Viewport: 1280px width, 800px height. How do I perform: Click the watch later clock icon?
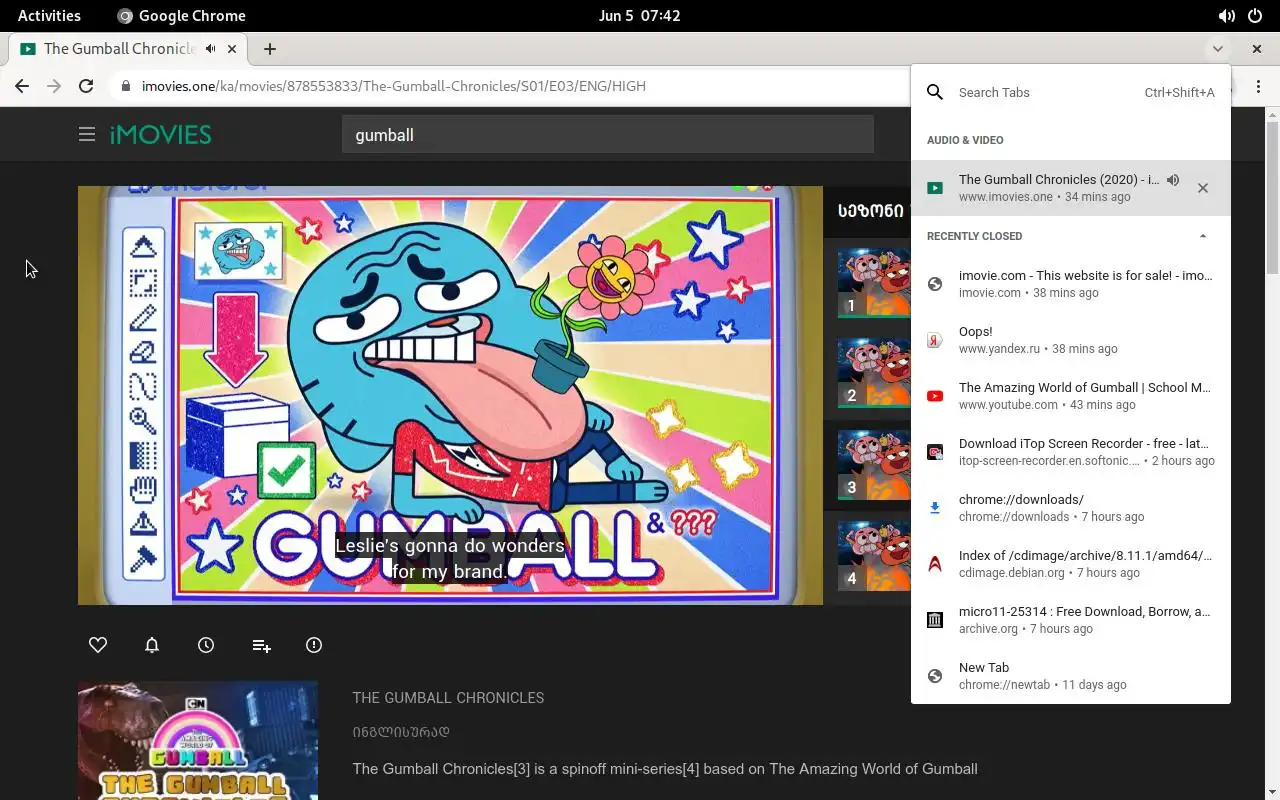206,645
